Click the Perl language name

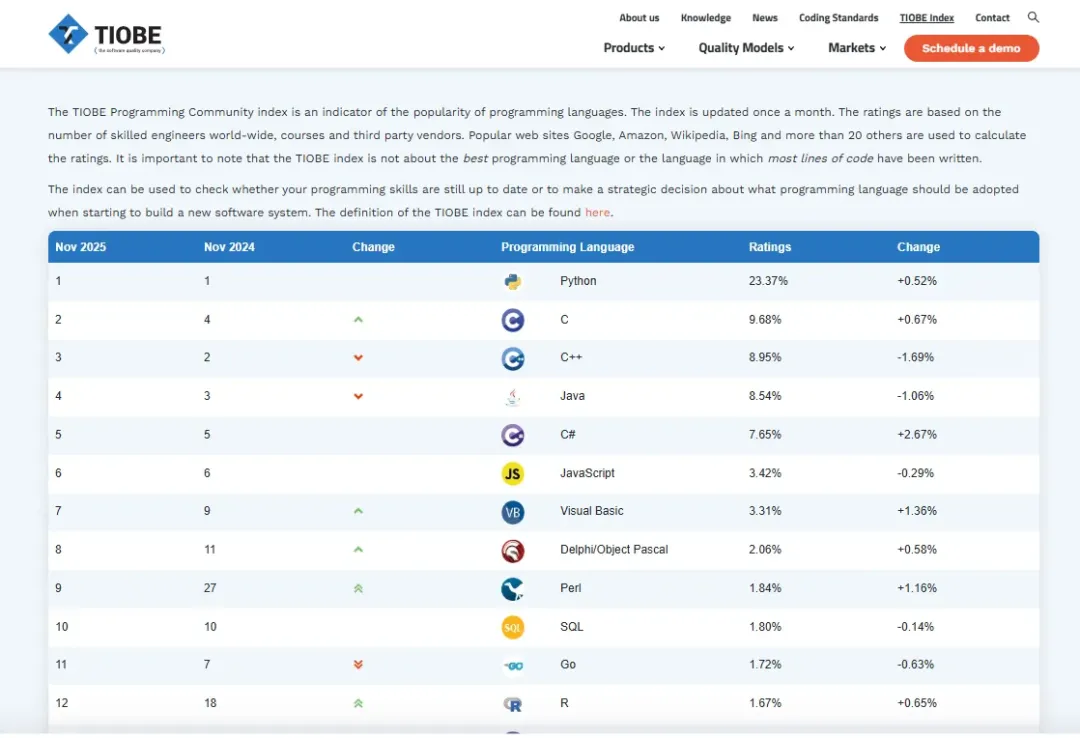point(570,588)
